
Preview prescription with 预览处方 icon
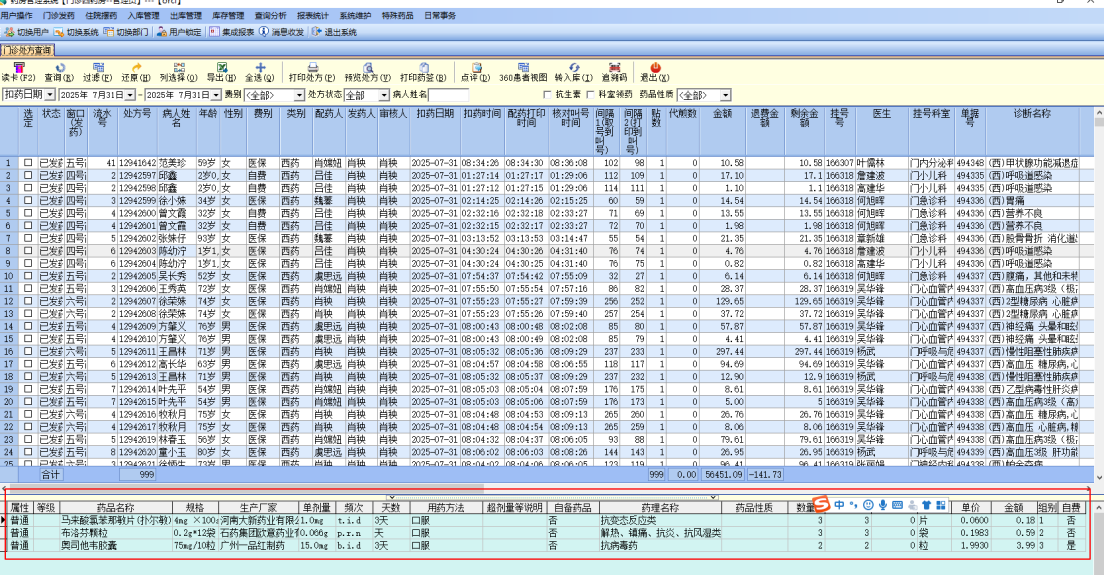368,68
